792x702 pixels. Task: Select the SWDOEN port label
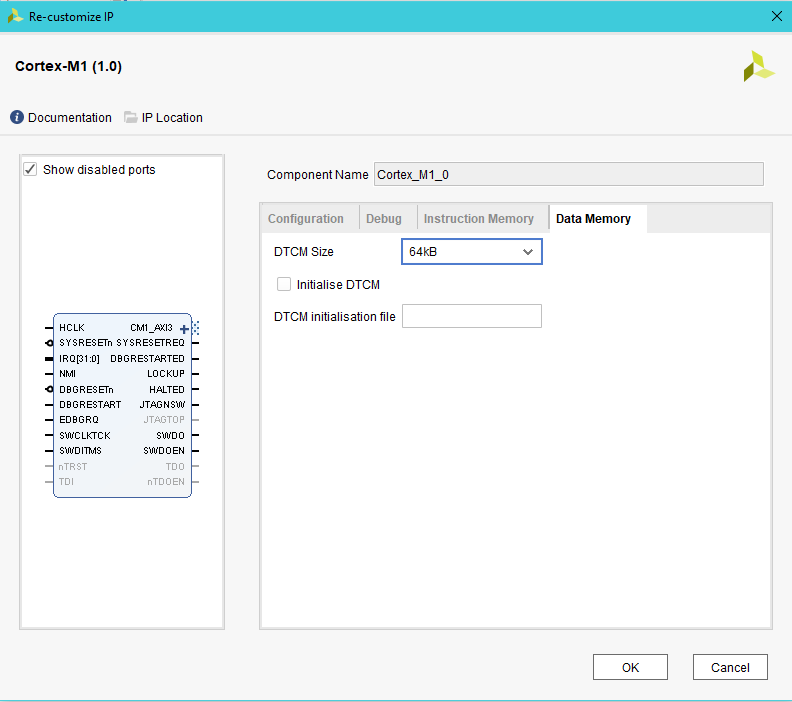[x=164, y=450]
